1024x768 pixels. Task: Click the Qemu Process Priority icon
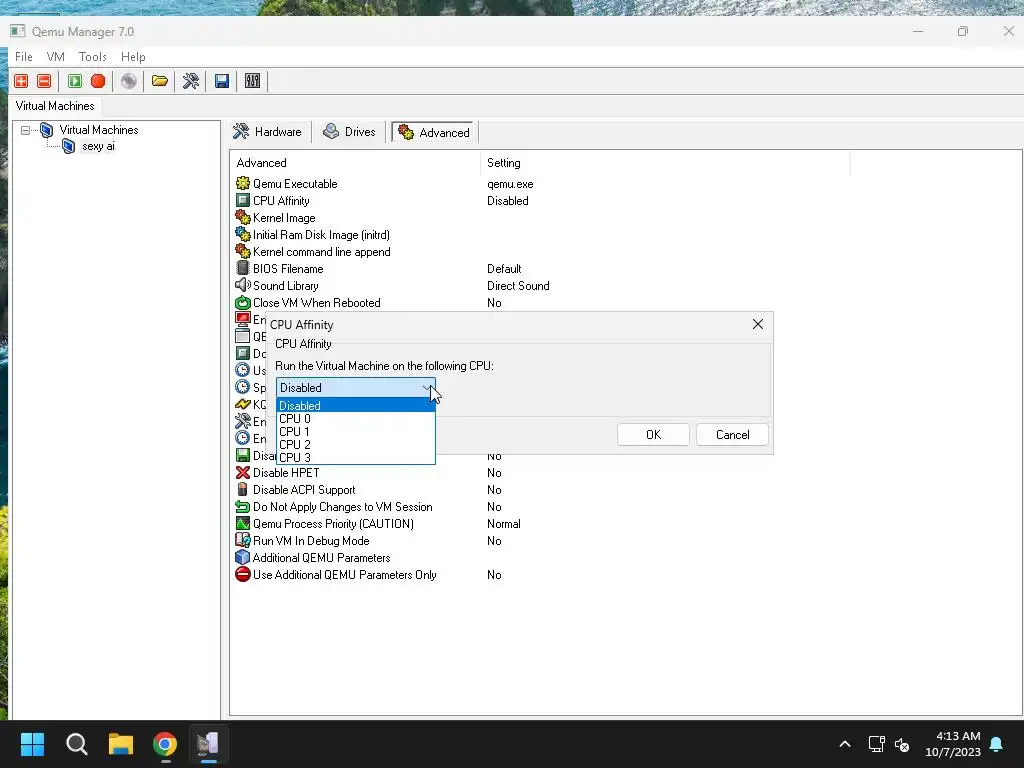[x=243, y=523]
